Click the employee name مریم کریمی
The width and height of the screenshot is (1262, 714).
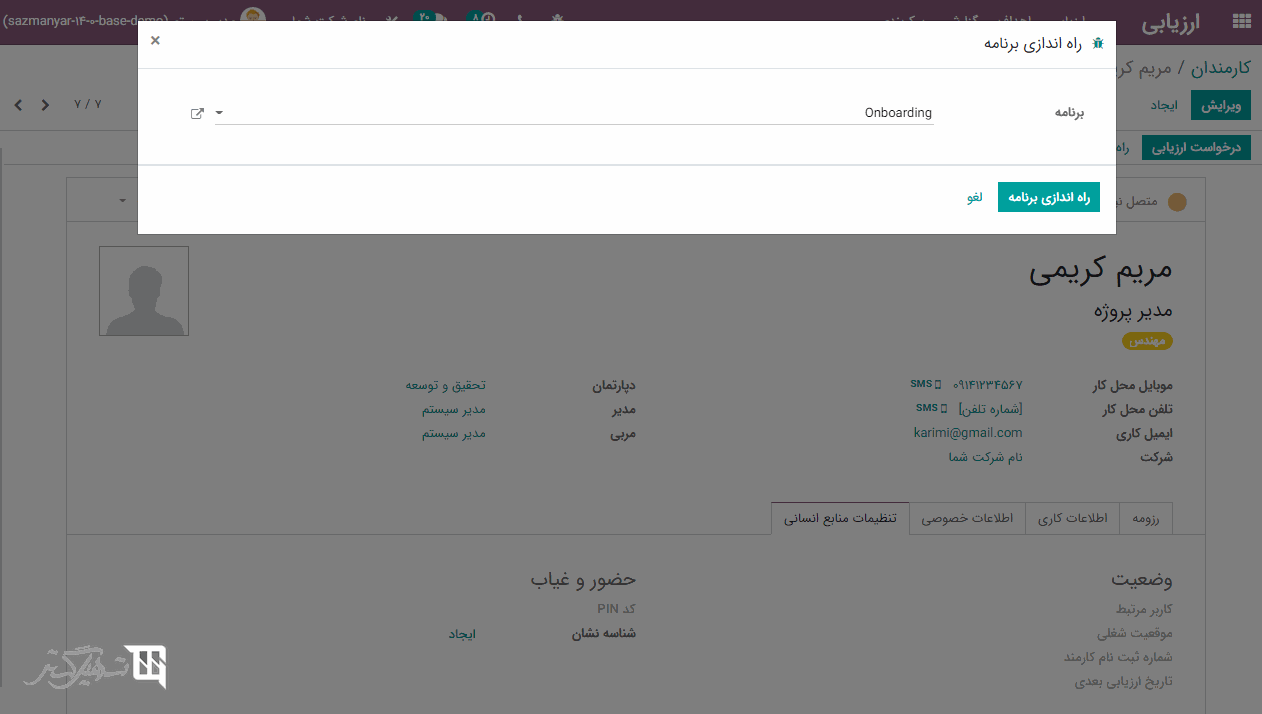1101,270
